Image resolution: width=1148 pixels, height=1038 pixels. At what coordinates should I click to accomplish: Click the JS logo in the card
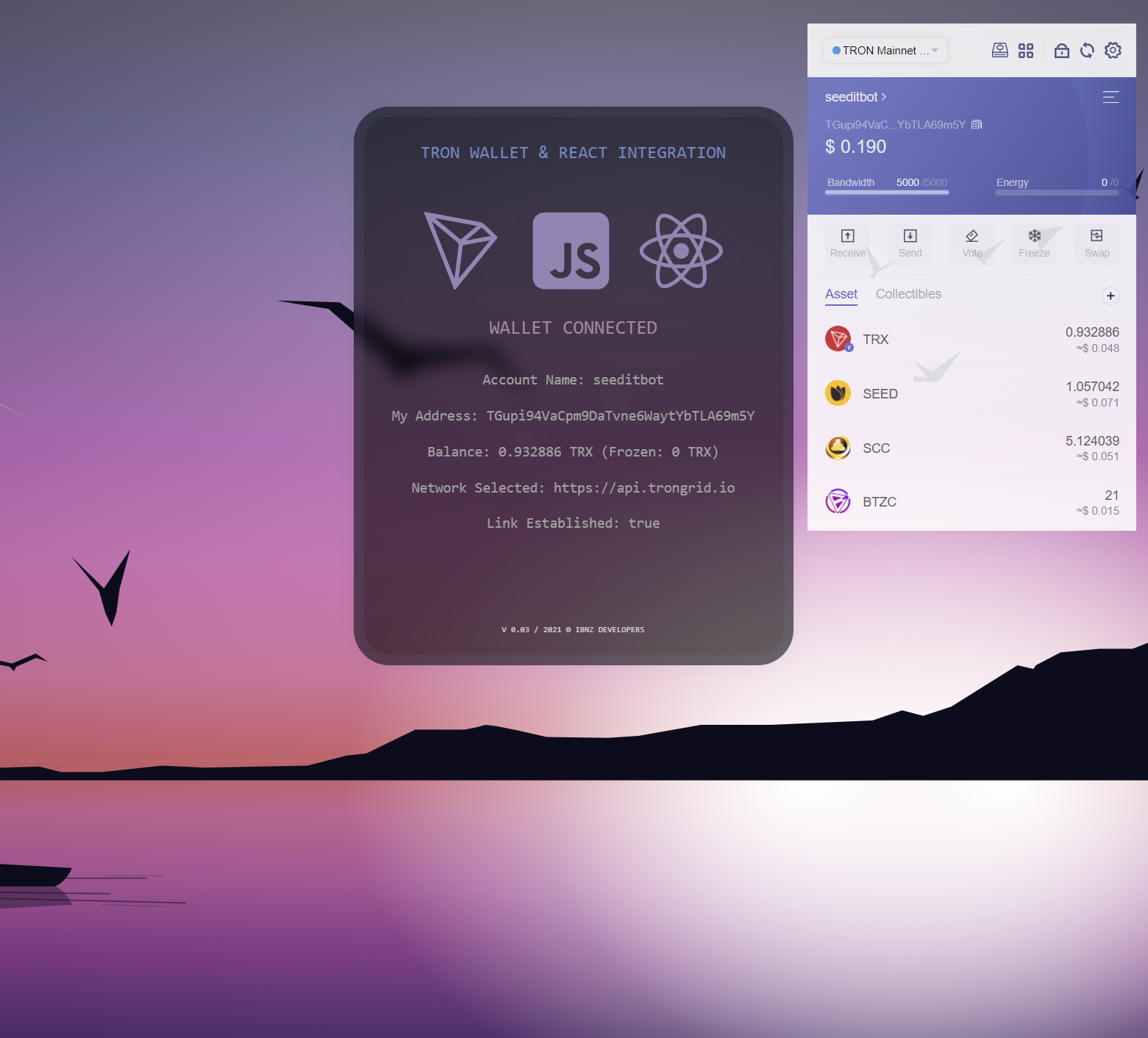tap(571, 251)
